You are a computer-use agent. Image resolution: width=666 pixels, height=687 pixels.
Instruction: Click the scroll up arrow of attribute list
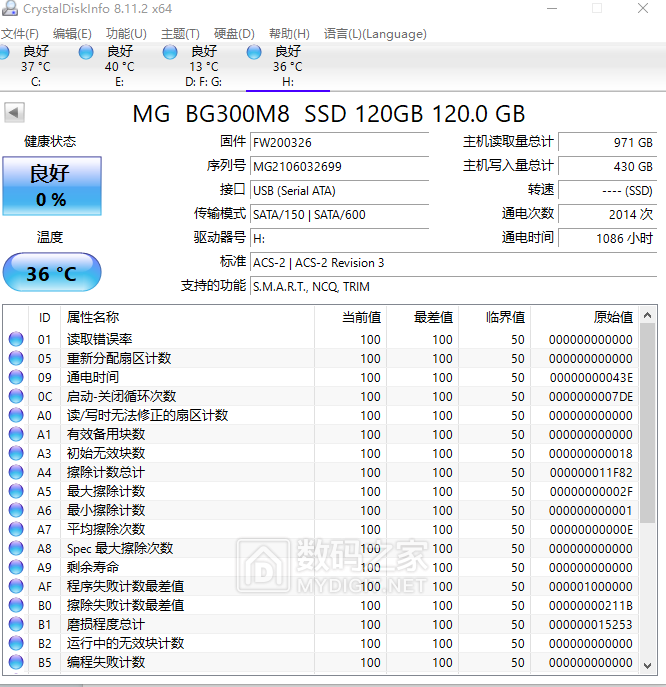click(648, 315)
